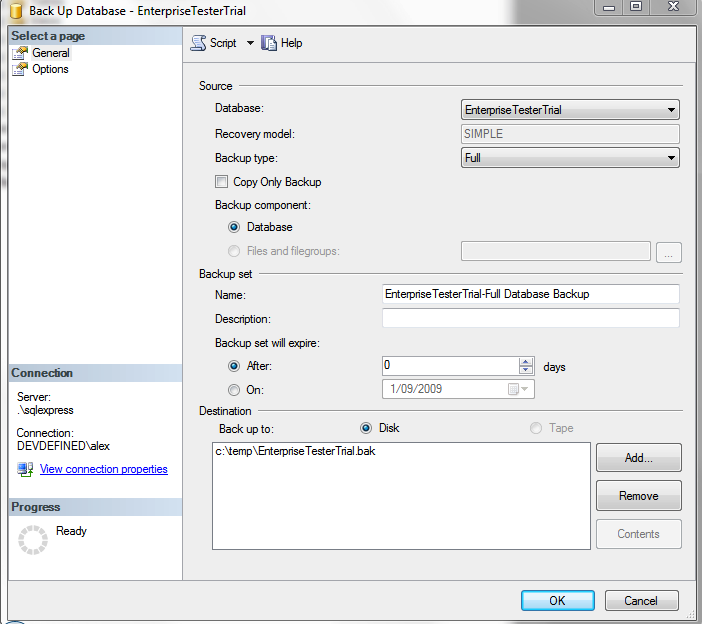Open the Database dropdown list
Image resolution: width=702 pixels, height=624 pixels.
coord(671,110)
